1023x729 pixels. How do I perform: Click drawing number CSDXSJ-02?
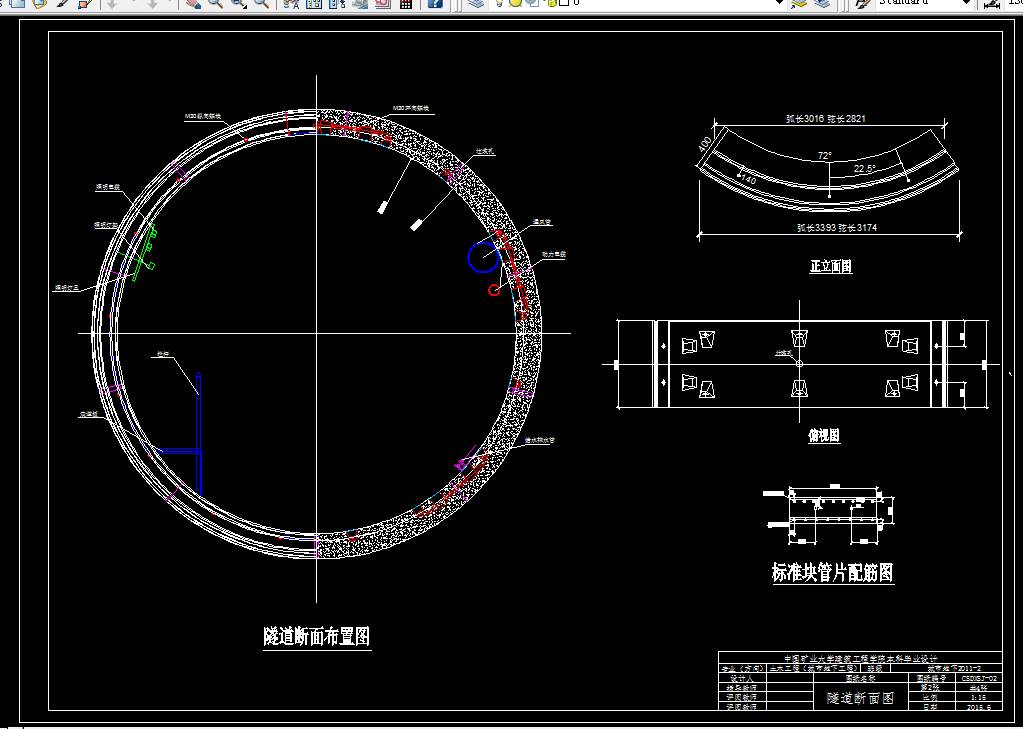979,678
